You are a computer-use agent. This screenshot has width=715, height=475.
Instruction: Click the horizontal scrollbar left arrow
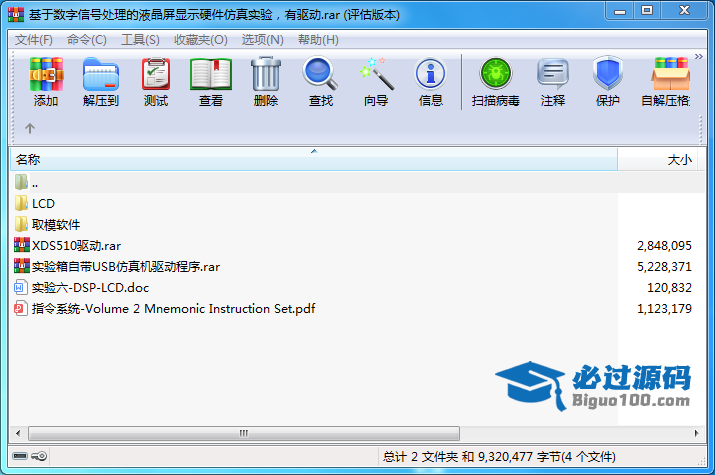[18, 433]
